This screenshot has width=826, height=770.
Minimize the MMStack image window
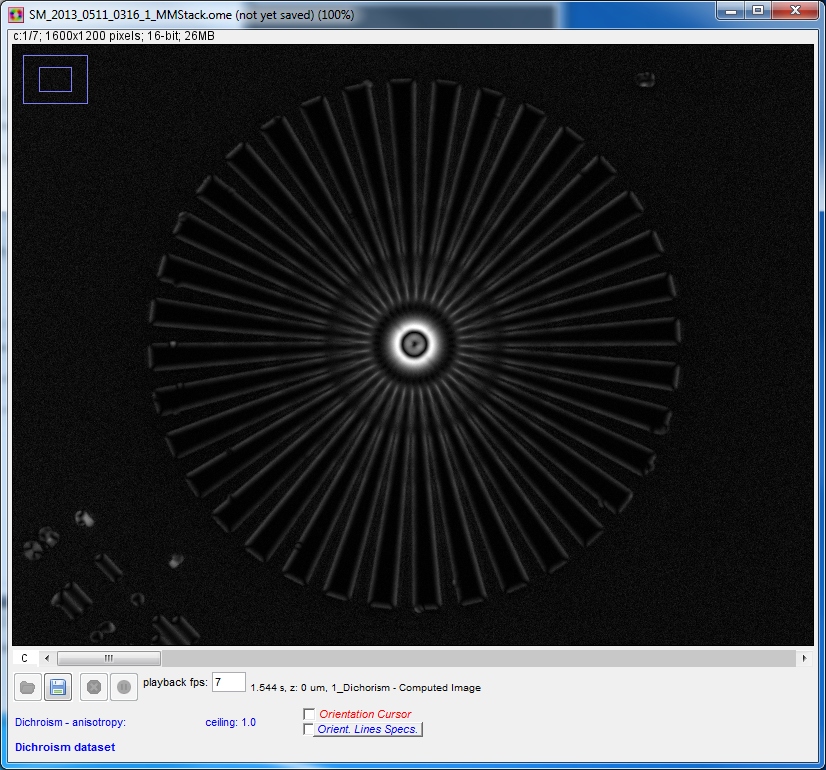click(x=732, y=11)
